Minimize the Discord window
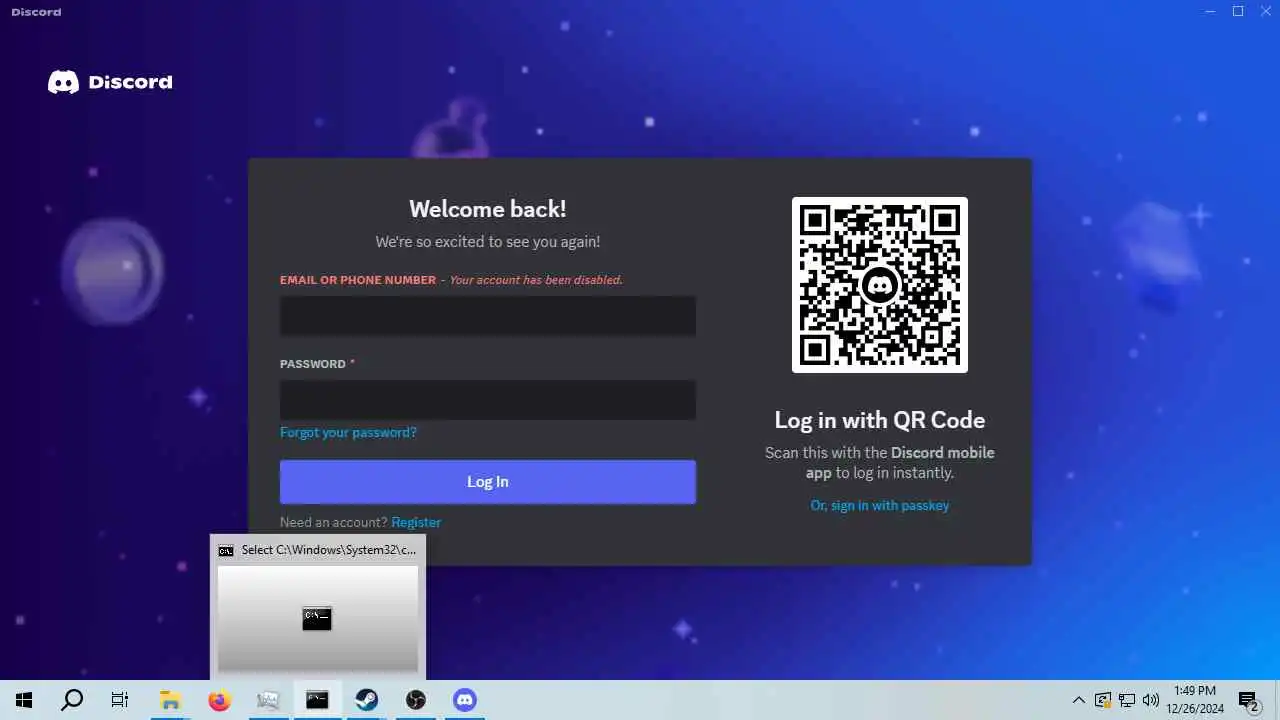The width and height of the screenshot is (1280, 720). 1208,11
